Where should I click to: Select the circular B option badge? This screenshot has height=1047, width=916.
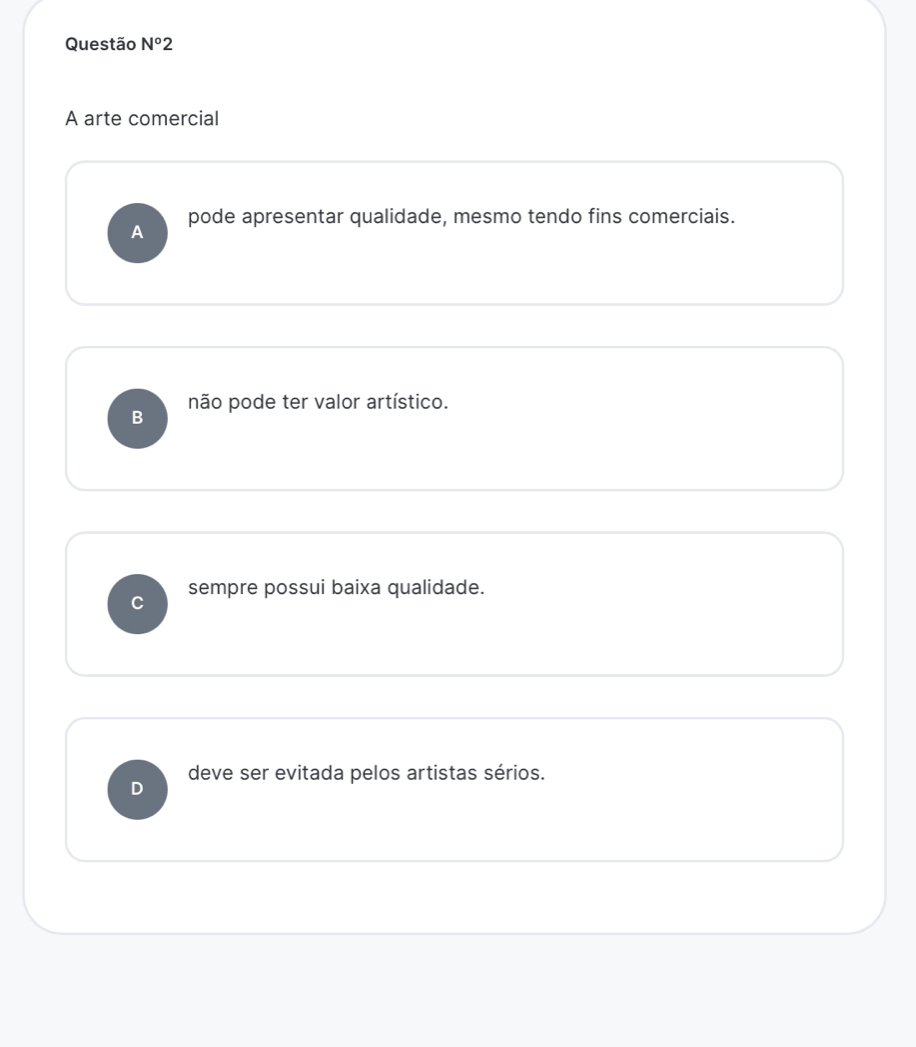click(137, 418)
